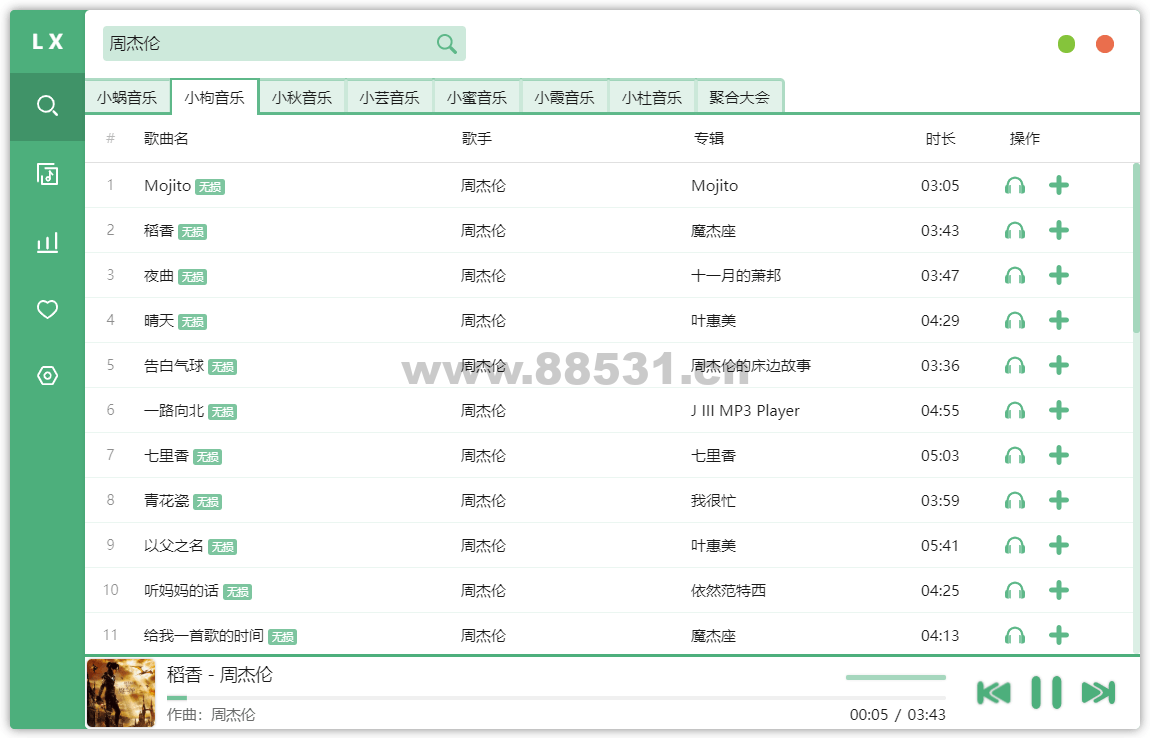This screenshot has width=1150, height=738.
Task: Play 晴天 with headphone icon
Action: (x=1015, y=321)
